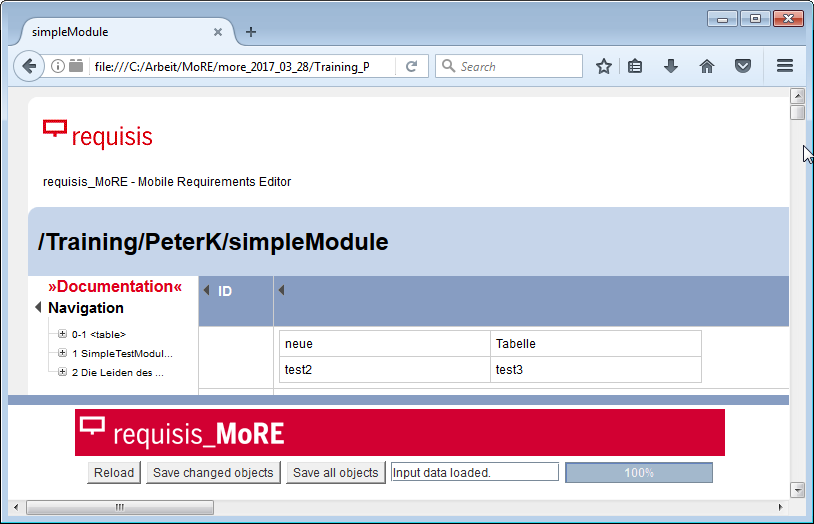Bookmark this page with the star icon
Viewport: 814px width, 524px height.
tap(604, 66)
